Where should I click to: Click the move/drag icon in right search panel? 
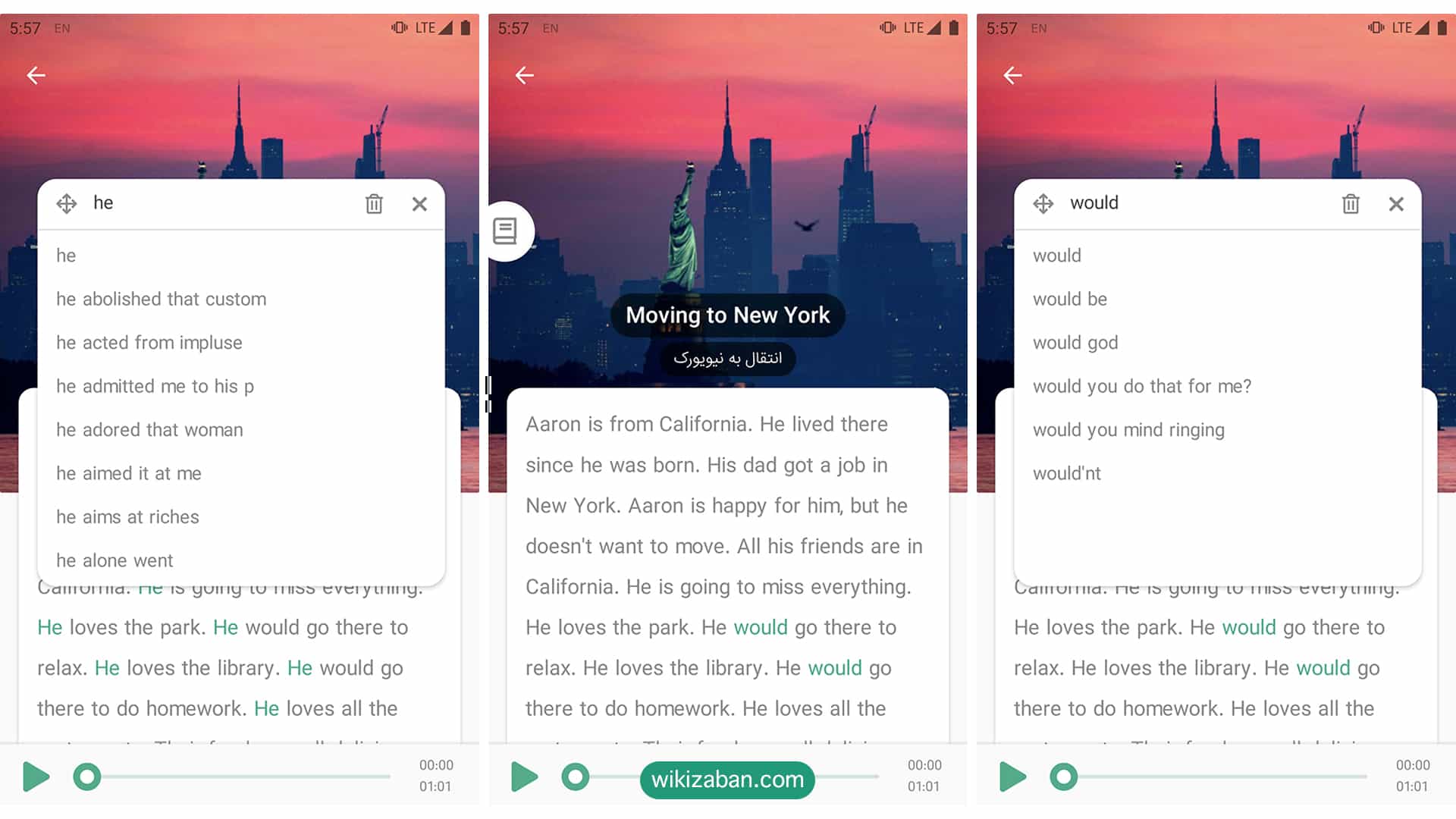(x=1044, y=202)
